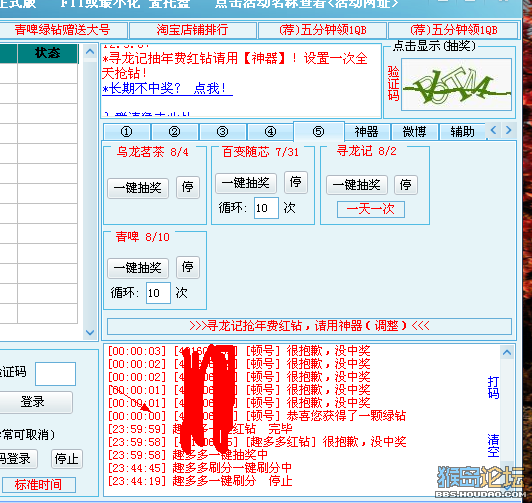Viewport: 532px width, 503px height.
Task: Switch to tab ②
Action: pyautogui.click(x=174, y=132)
